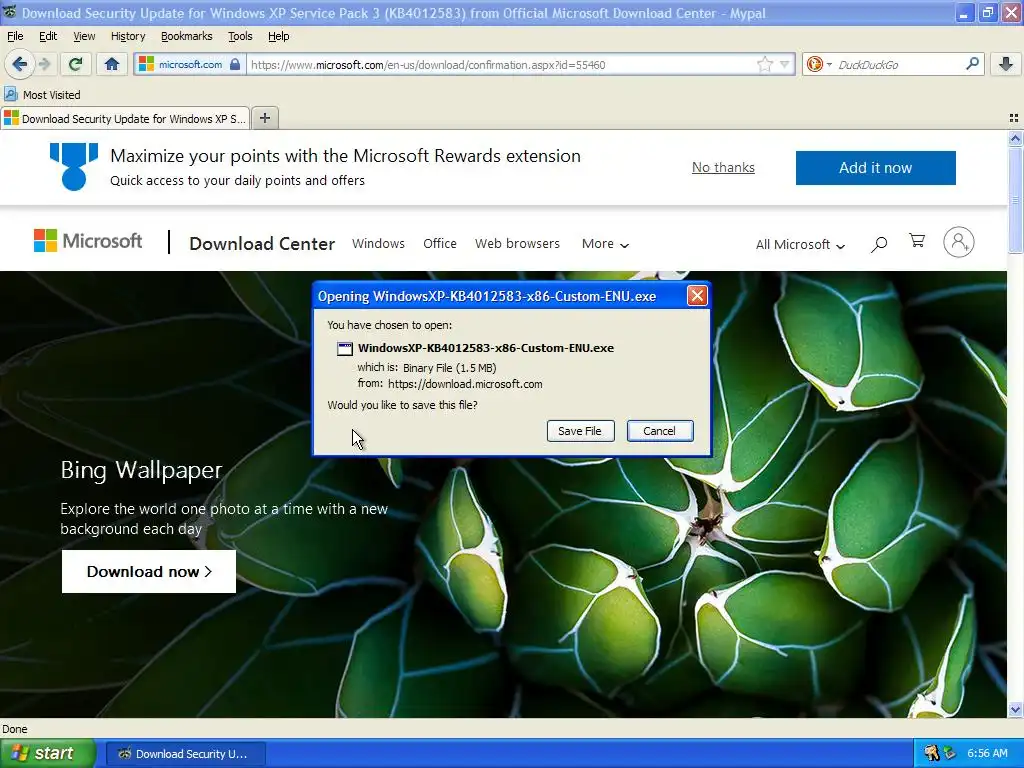
Task: Click the exe file name in the dialog
Action: click(x=486, y=348)
